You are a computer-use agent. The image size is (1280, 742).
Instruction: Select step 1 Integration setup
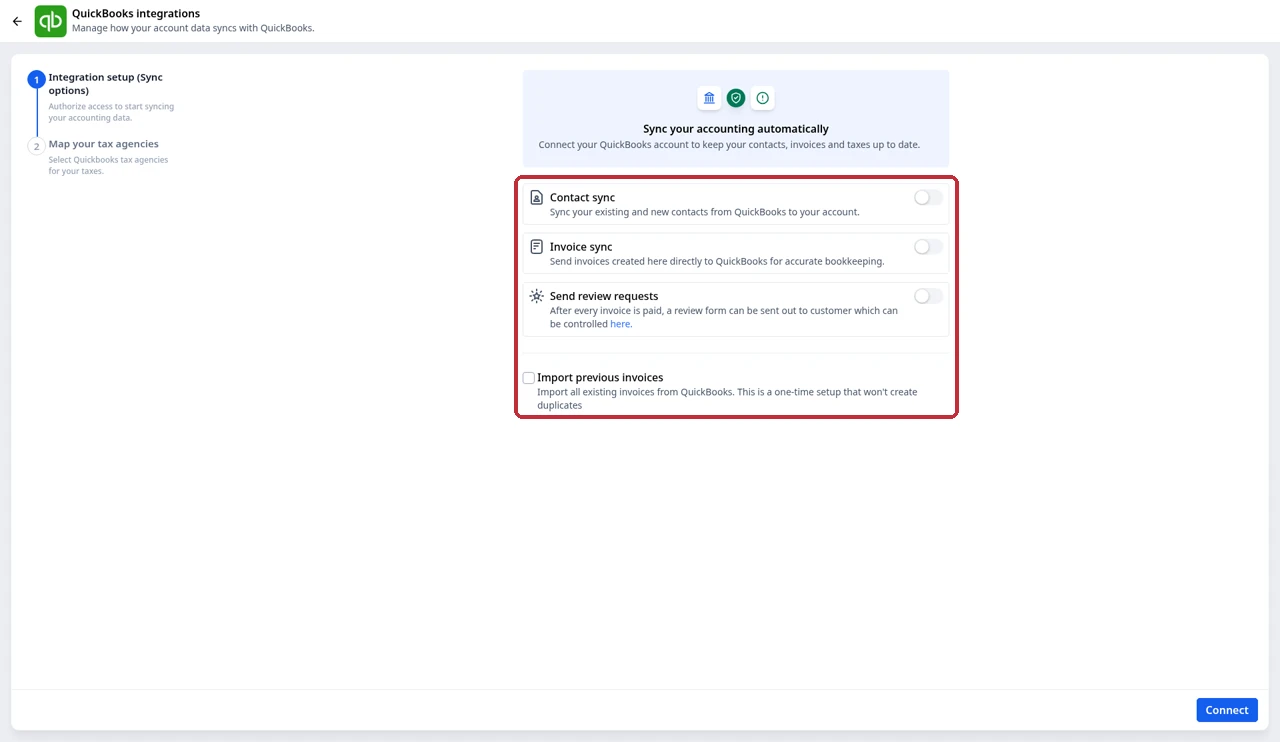[37, 80]
